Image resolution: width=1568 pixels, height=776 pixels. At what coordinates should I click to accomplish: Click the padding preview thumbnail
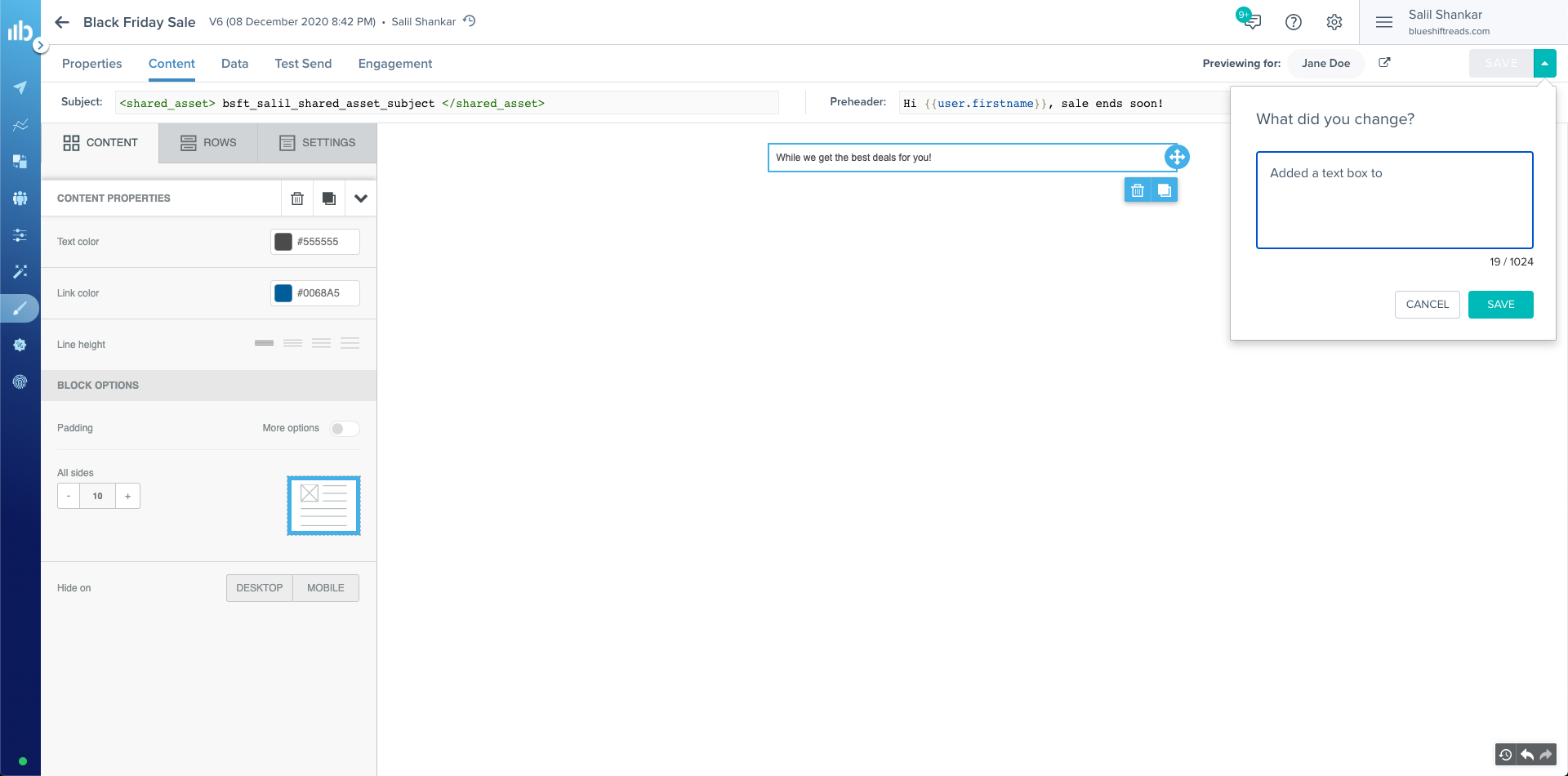coord(323,506)
